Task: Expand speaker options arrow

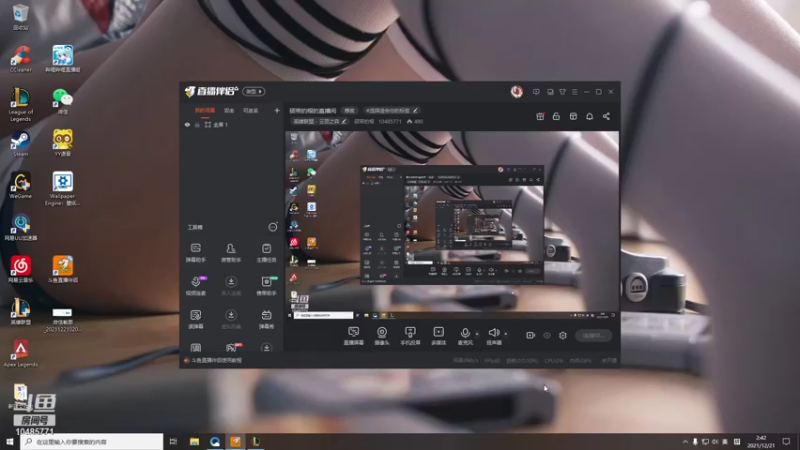Action: (506, 334)
